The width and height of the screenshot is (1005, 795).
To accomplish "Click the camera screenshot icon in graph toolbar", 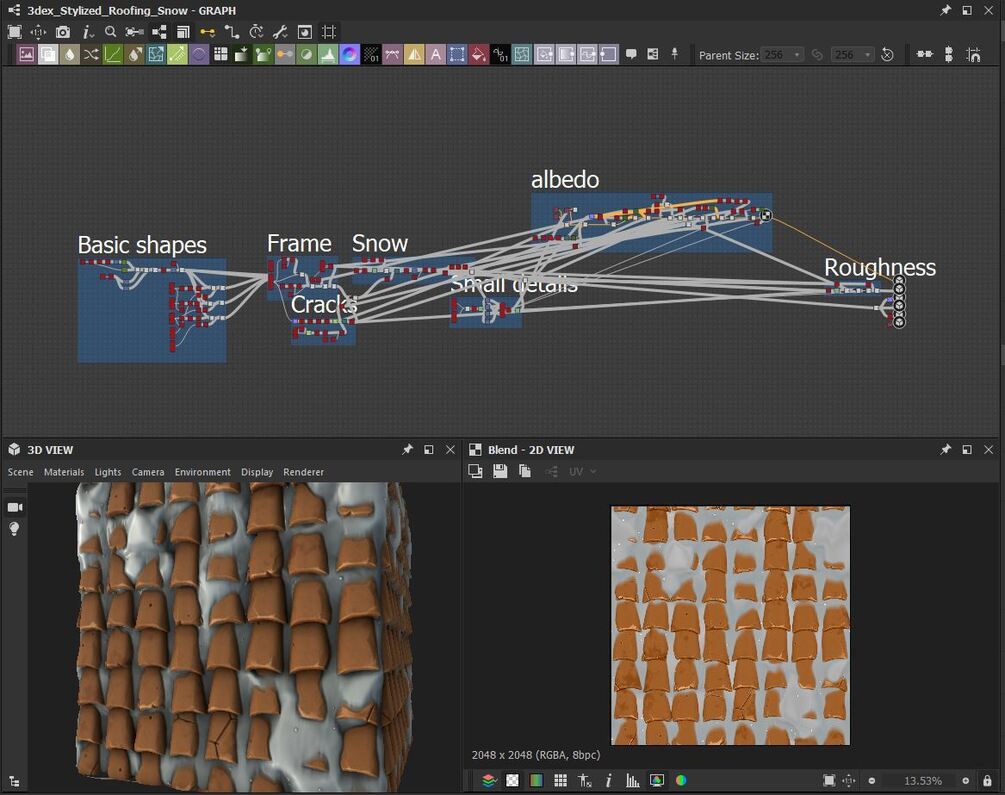I will click(x=63, y=32).
